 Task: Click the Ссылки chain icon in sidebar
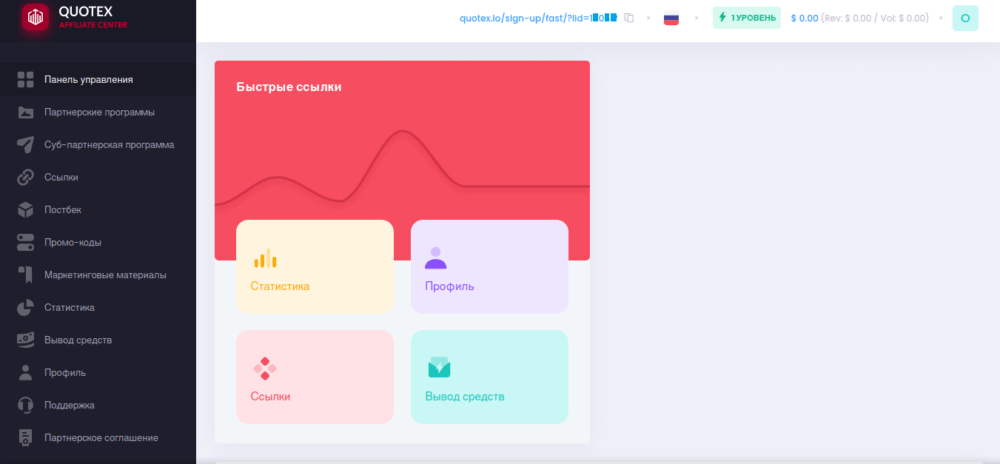coord(26,177)
